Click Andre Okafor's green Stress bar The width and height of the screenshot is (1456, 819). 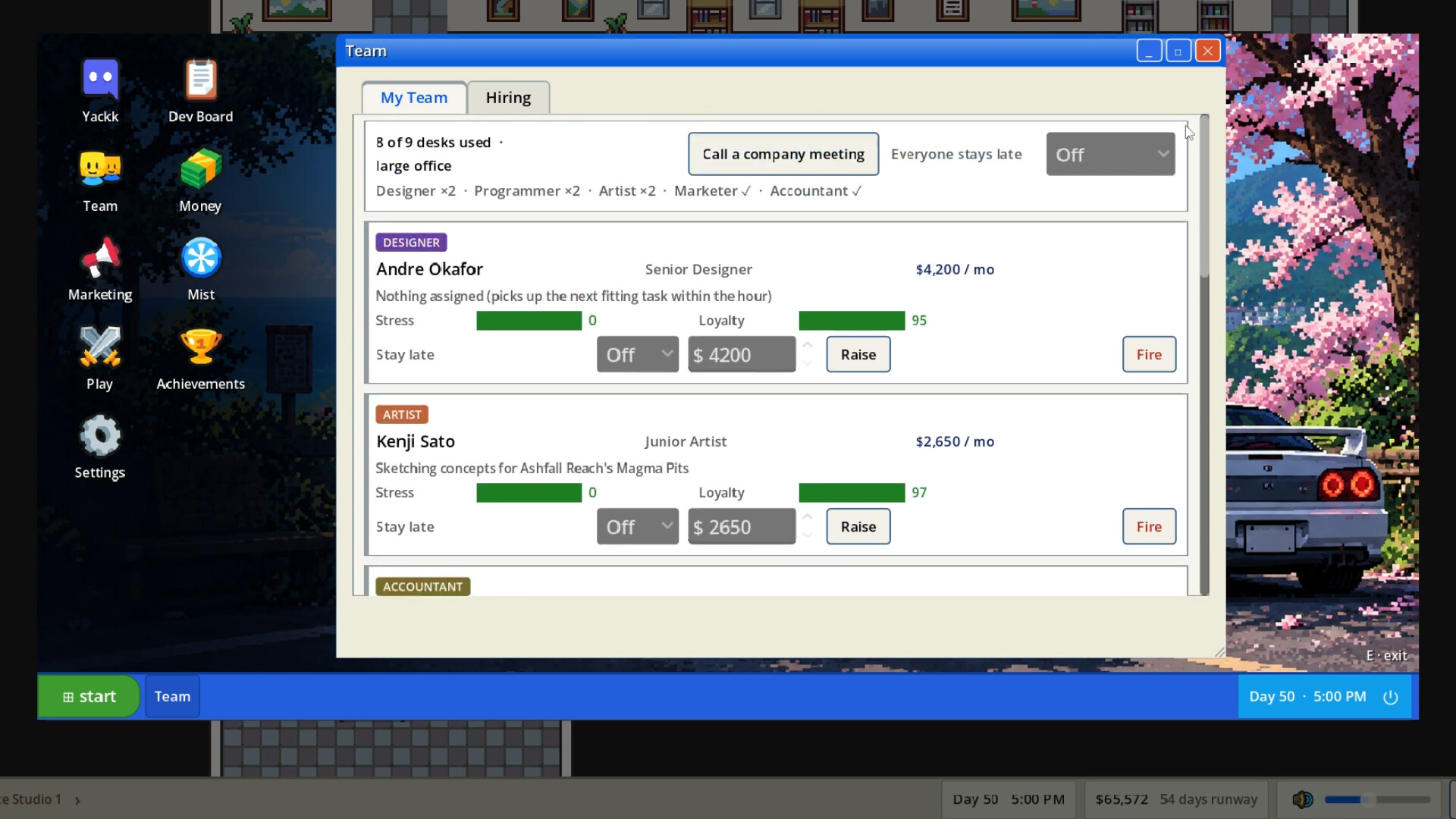[529, 321]
